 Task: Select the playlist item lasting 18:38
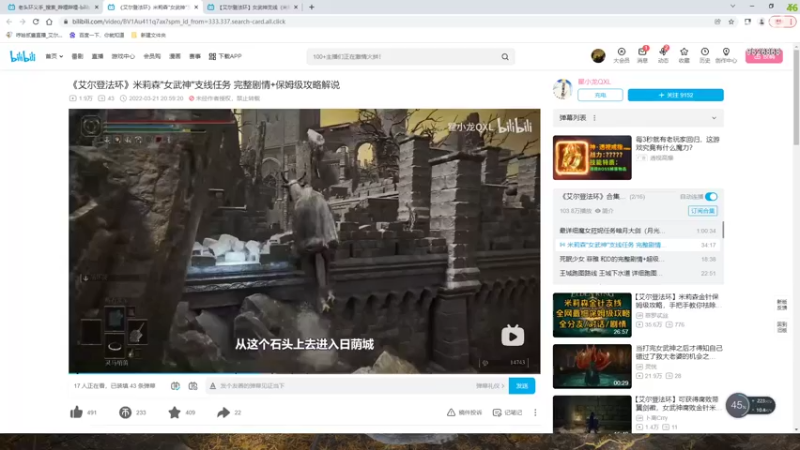pyautogui.click(x=638, y=259)
